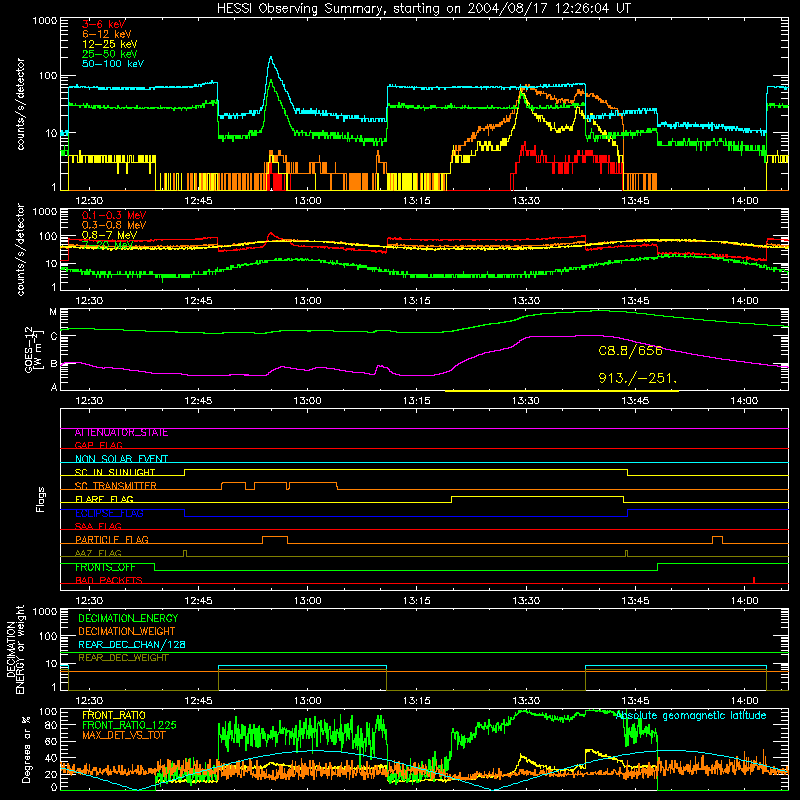Select the AAZ_FLAG label
The image size is (800, 800).
pyautogui.click(x=98, y=553)
